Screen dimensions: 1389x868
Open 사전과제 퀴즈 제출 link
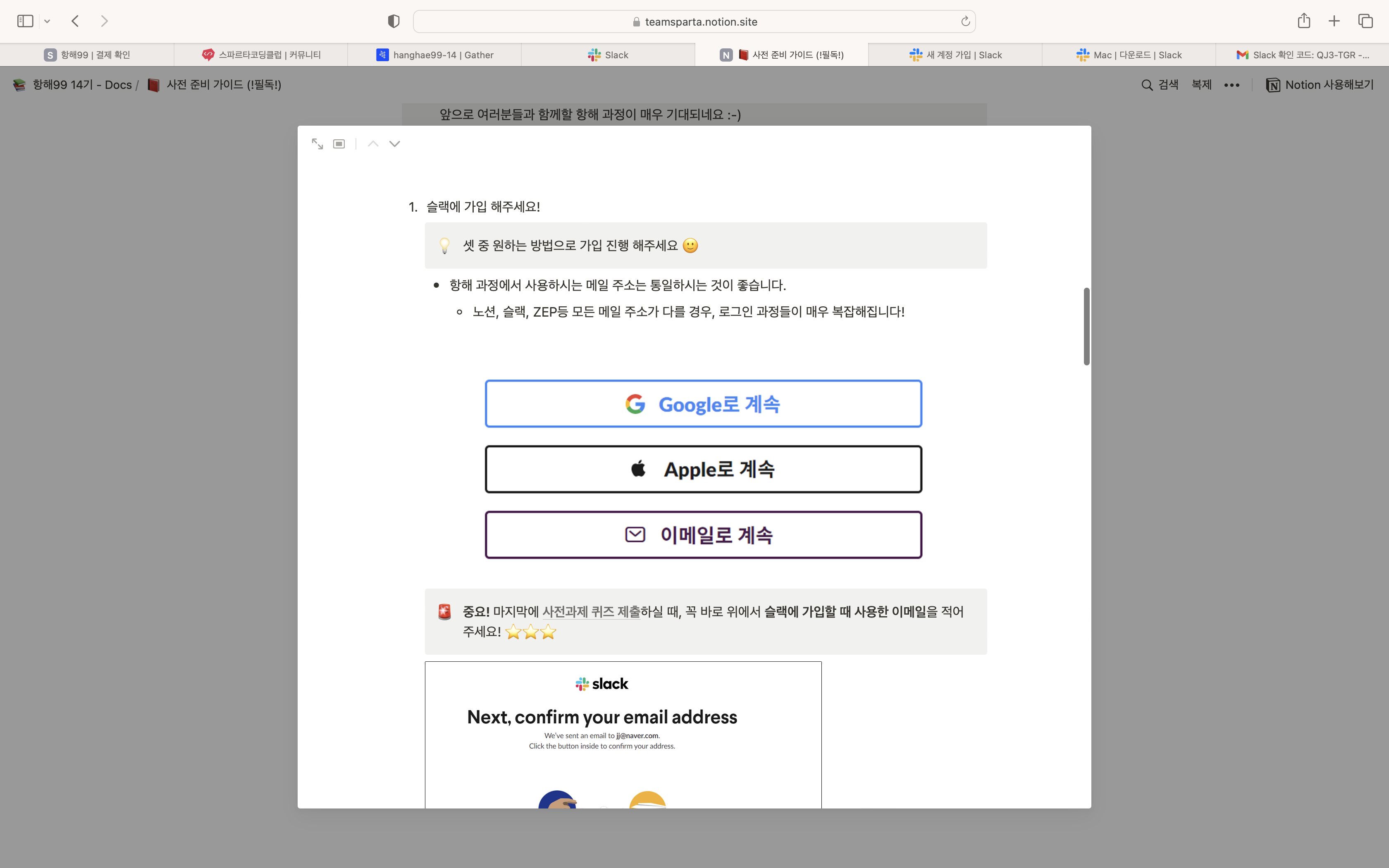click(591, 612)
